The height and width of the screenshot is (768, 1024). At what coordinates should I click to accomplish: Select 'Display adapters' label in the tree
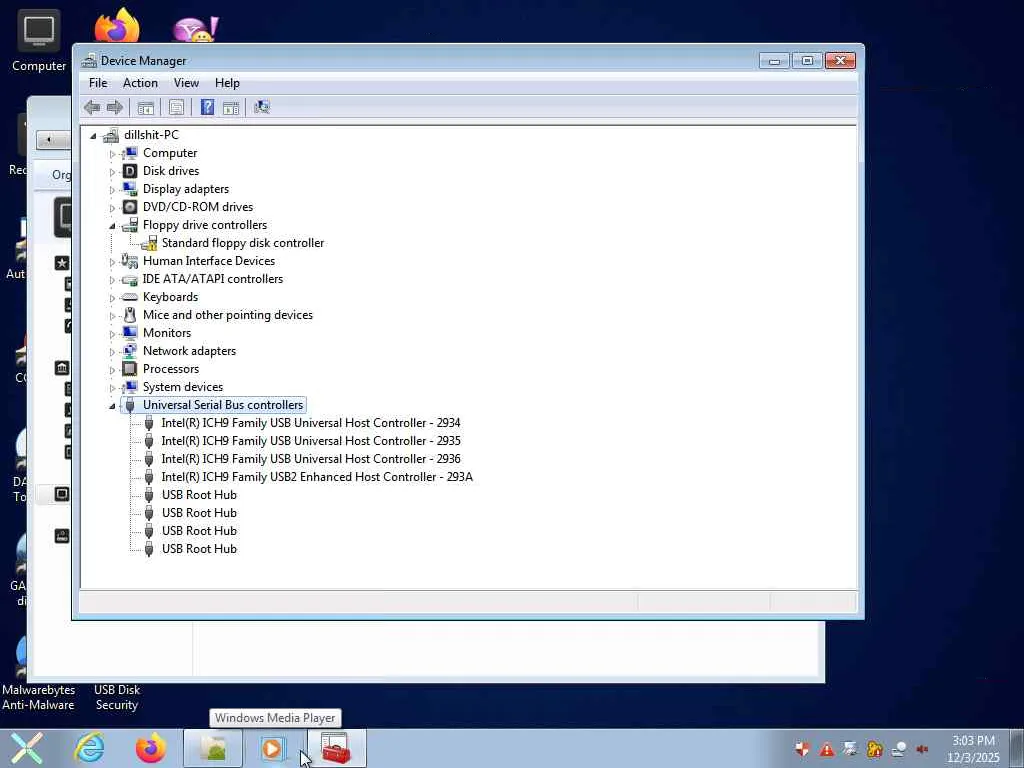pyautogui.click(x=186, y=189)
